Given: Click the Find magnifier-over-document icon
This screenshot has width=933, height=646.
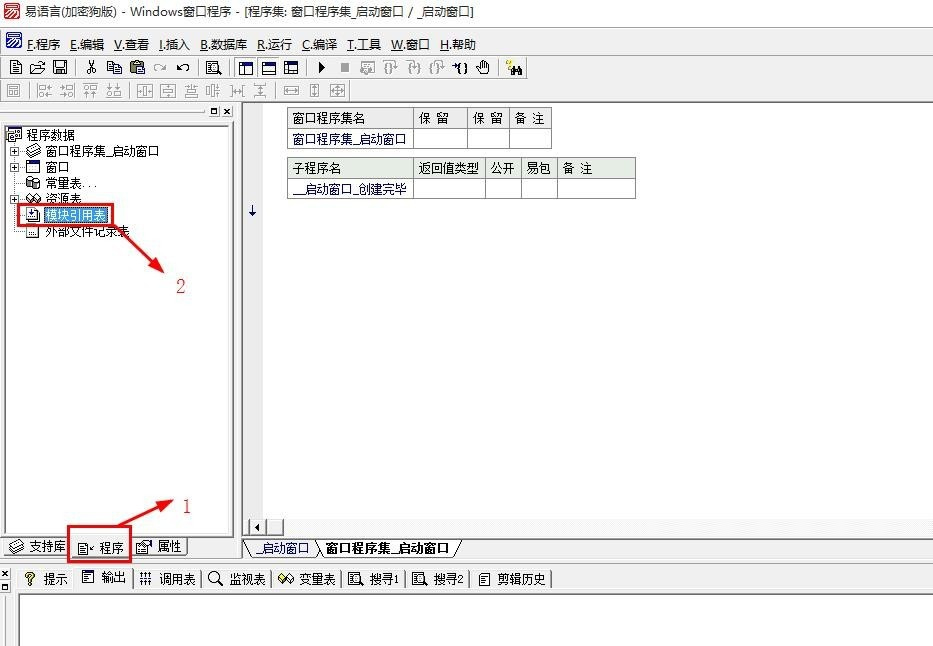Looking at the screenshot, I should point(213,68).
